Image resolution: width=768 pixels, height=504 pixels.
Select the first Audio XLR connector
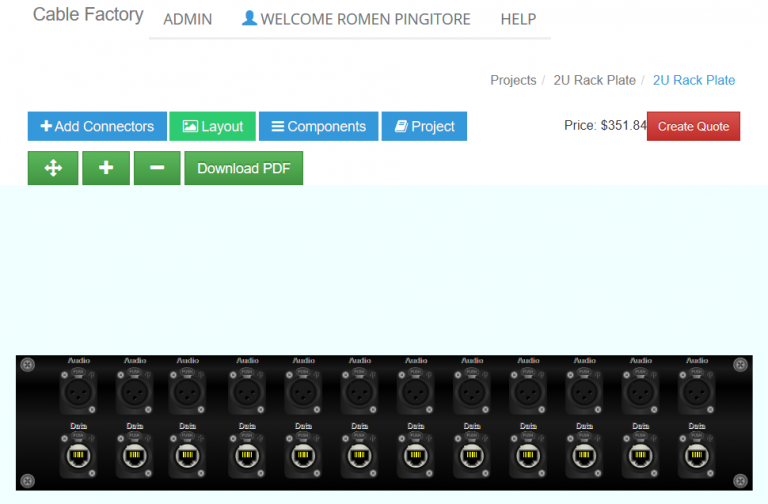point(78,391)
